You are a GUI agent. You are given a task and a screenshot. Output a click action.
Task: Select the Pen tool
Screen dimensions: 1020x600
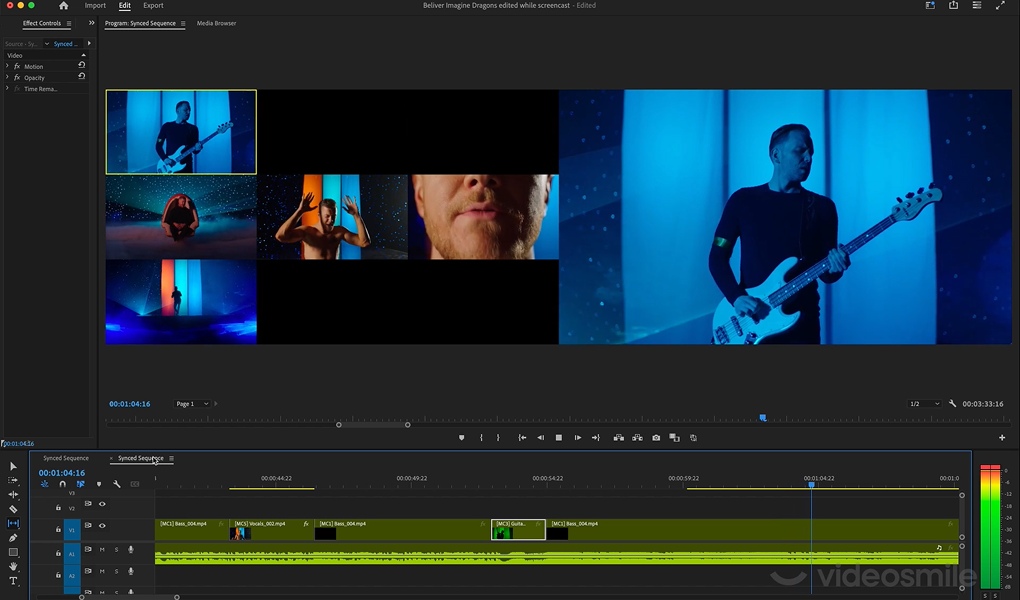tap(13, 538)
